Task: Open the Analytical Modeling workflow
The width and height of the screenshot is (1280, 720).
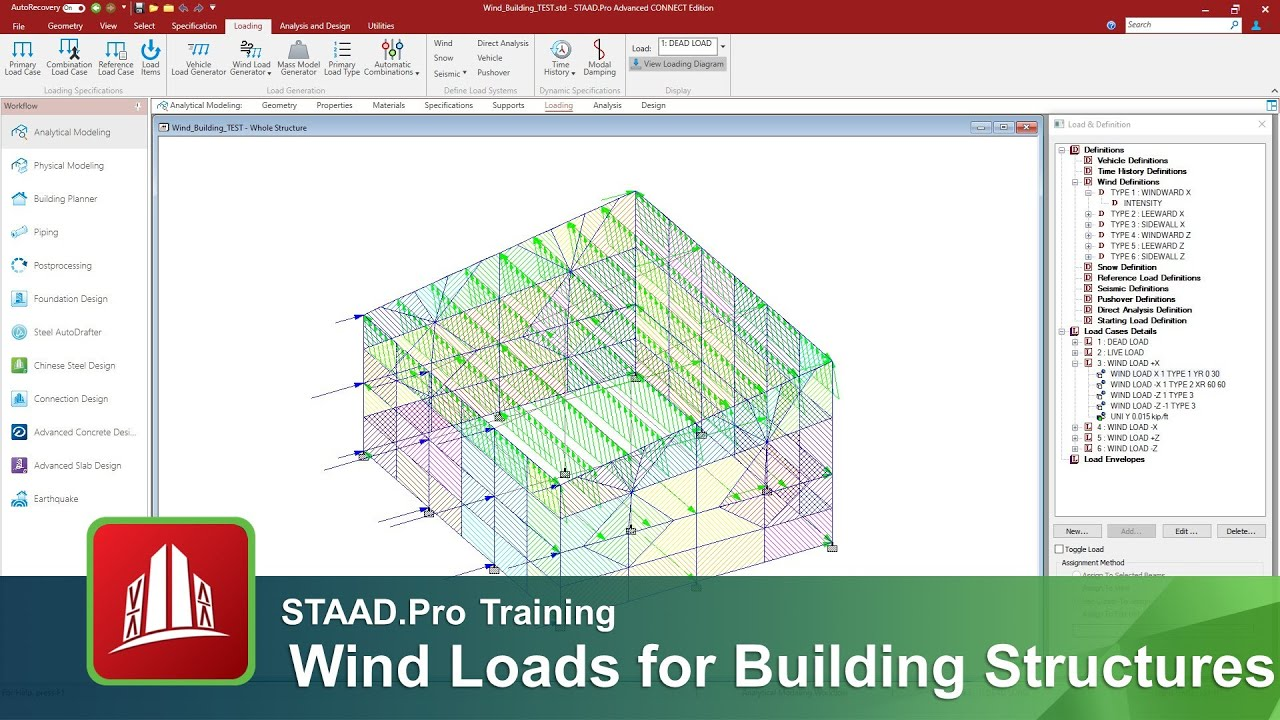Action: coord(74,132)
